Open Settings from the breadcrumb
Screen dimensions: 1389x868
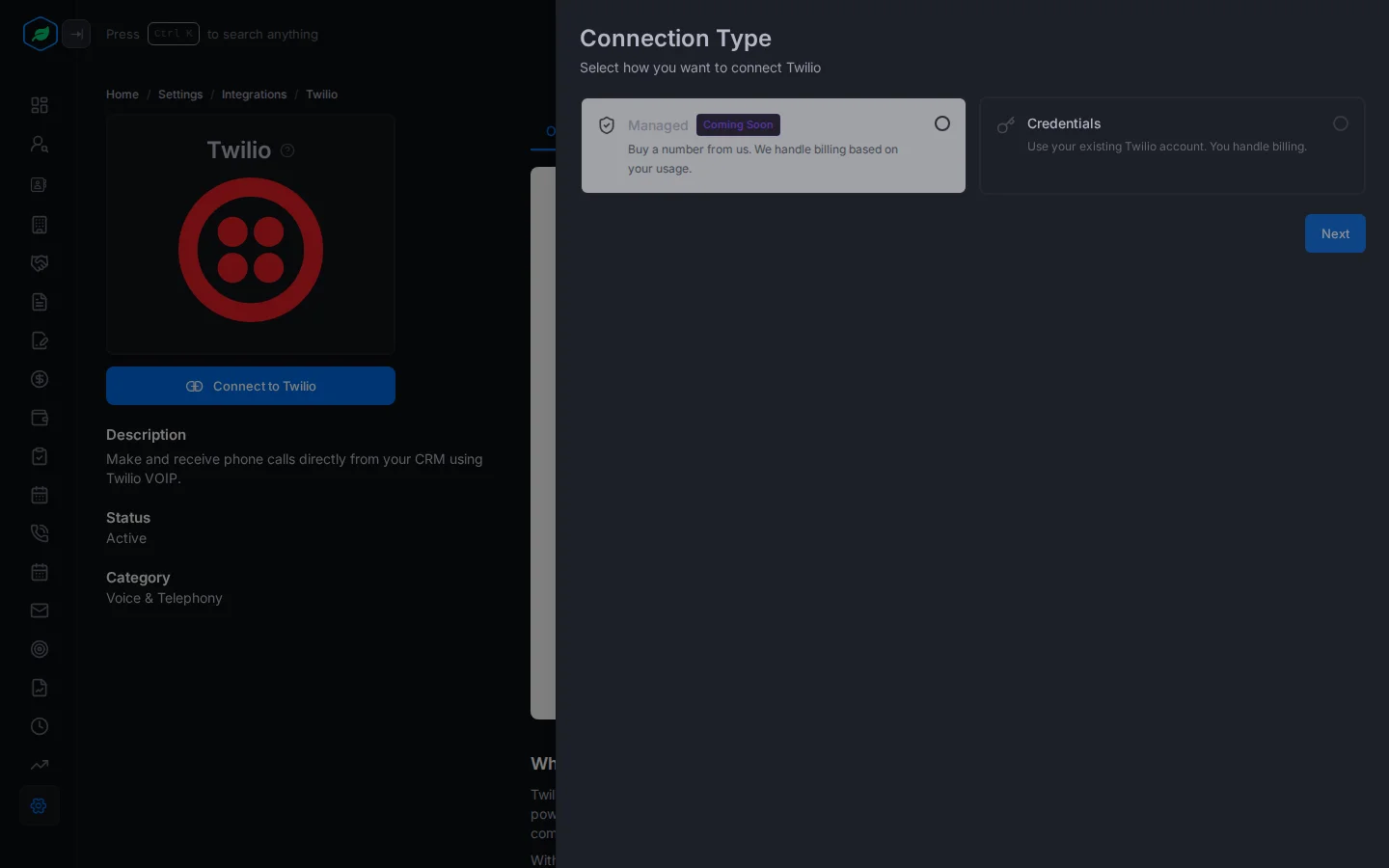(180, 95)
